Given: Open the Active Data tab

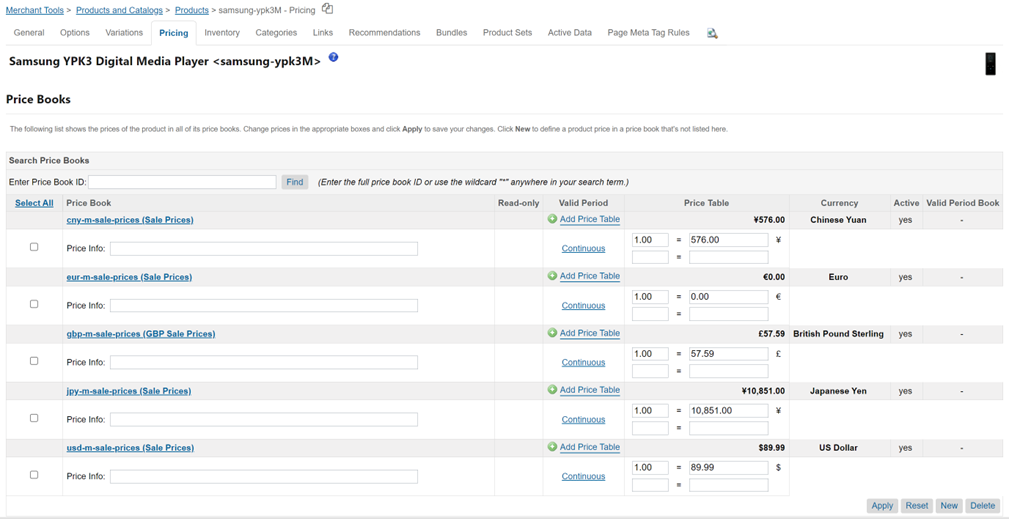Looking at the screenshot, I should click(x=569, y=33).
